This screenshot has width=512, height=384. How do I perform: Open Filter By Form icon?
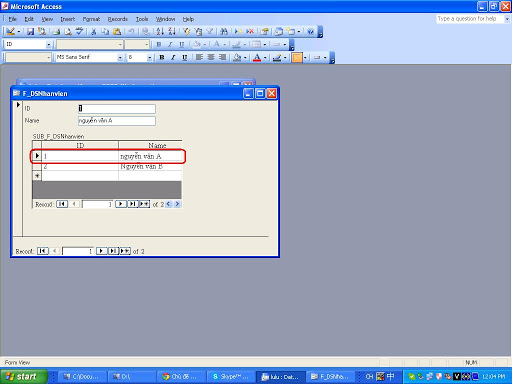(x=198, y=32)
